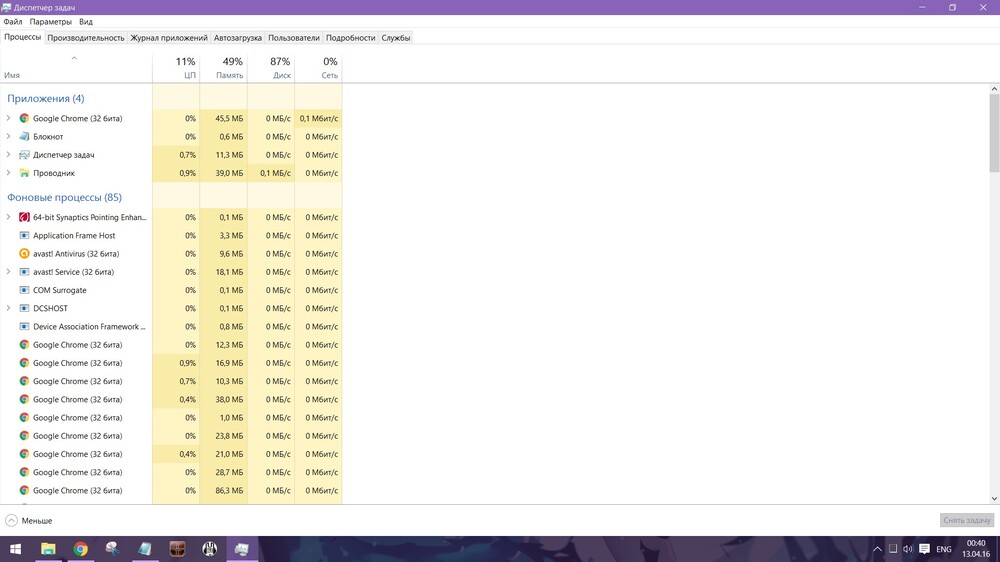Open the Notepad taskbar icon

click(x=145, y=549)
